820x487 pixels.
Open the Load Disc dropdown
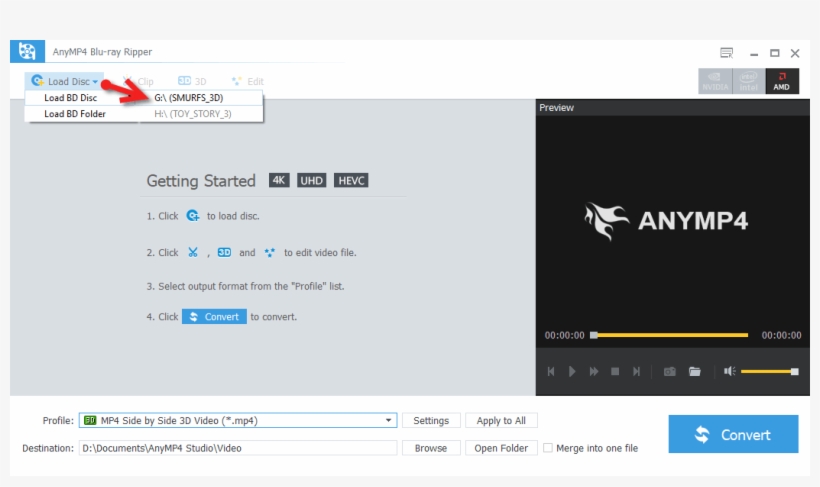click(64, 81)
